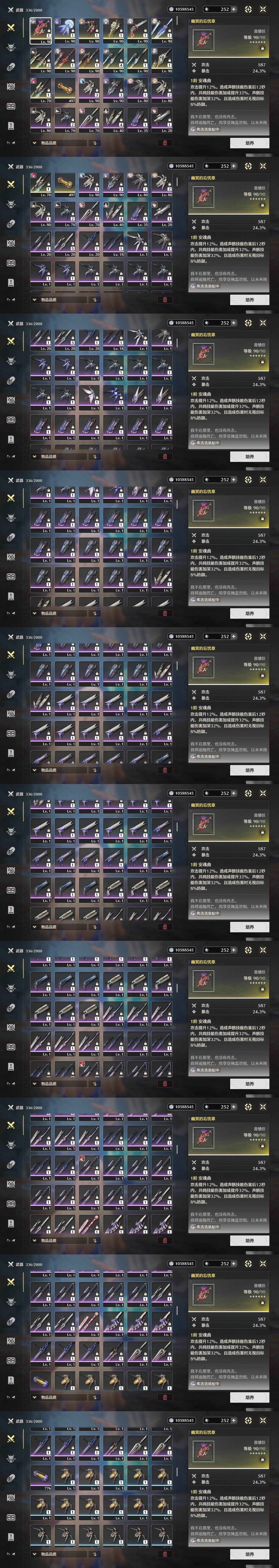Close the topmost inventory screen with the X icon

click(x=263, y=9)
